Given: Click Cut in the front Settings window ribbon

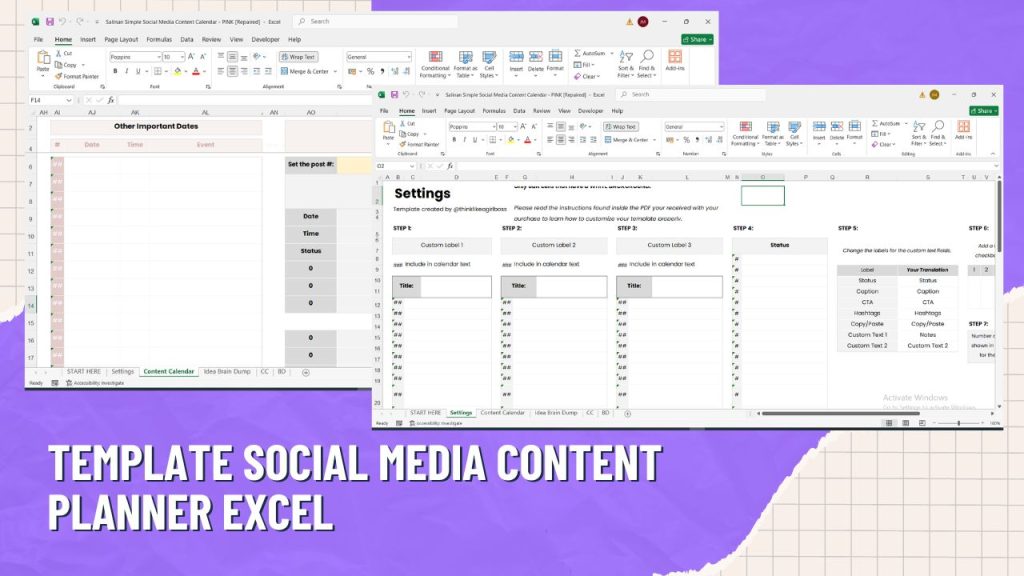Looking at the screenshot, I should tap(407, 123).
